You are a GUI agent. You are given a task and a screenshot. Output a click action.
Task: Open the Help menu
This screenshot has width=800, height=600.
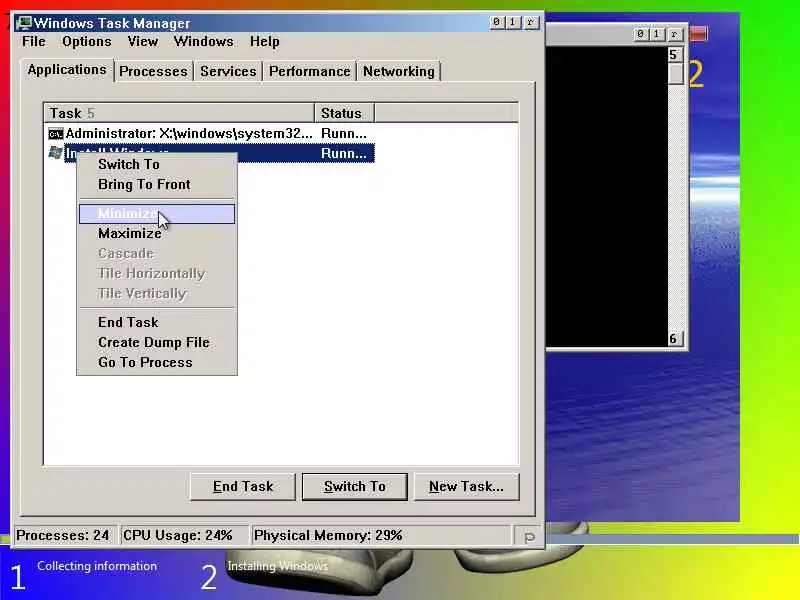(264, 41)
